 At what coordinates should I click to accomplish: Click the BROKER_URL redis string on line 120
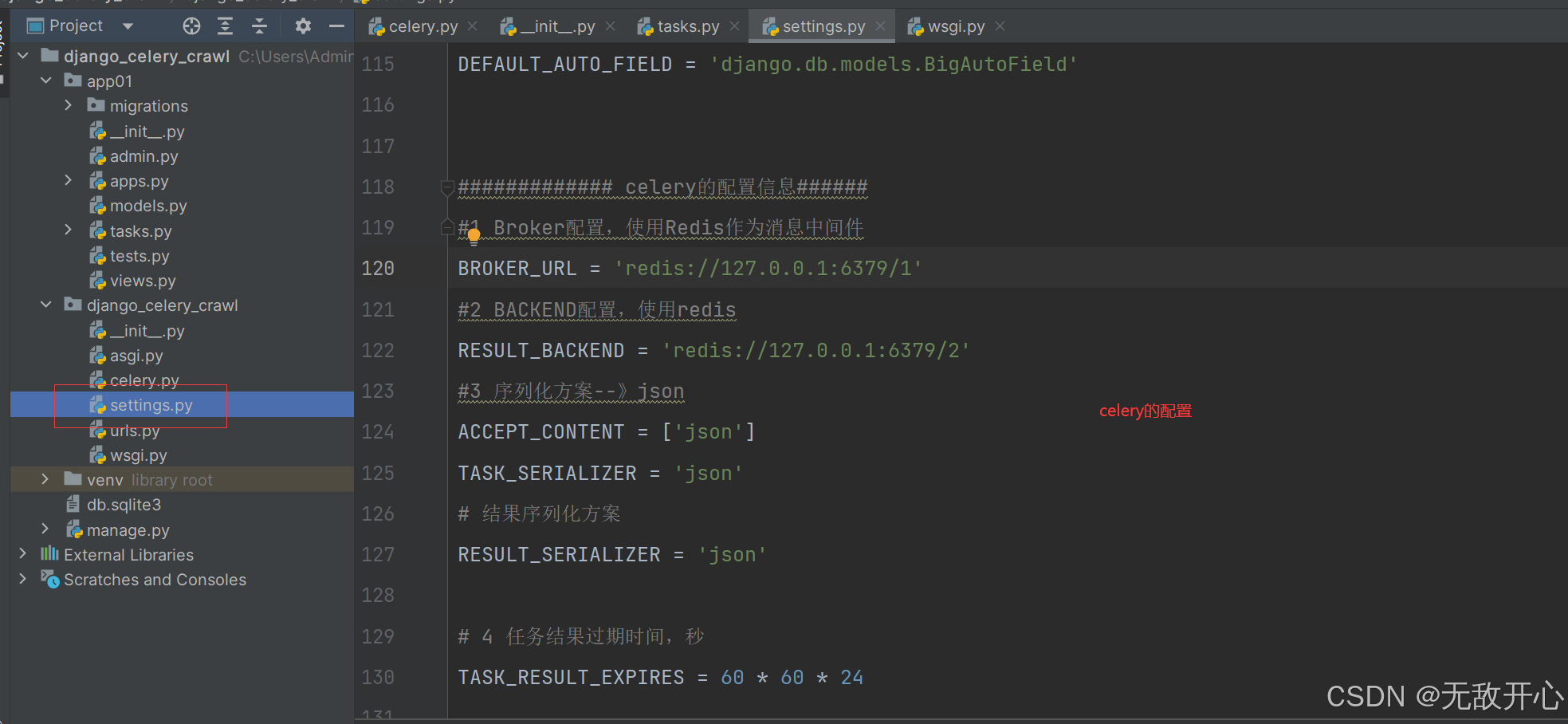click(768, 268)
